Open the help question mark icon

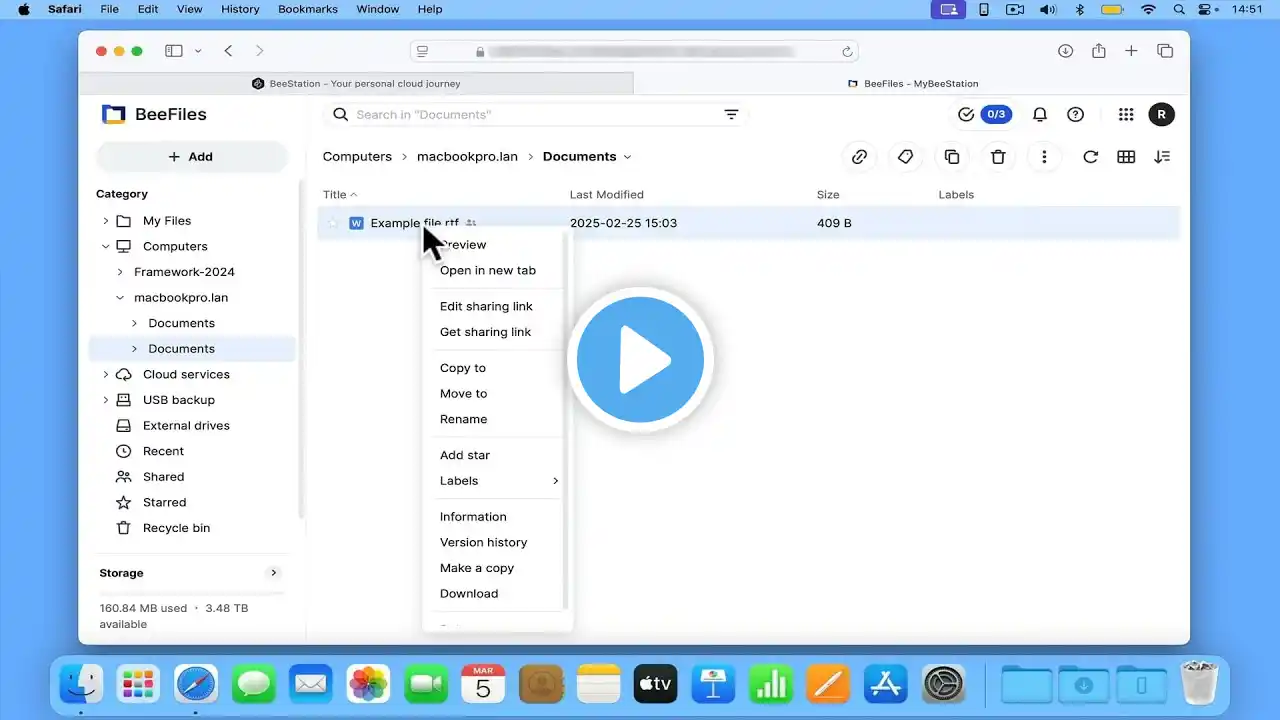[1075, 115]
